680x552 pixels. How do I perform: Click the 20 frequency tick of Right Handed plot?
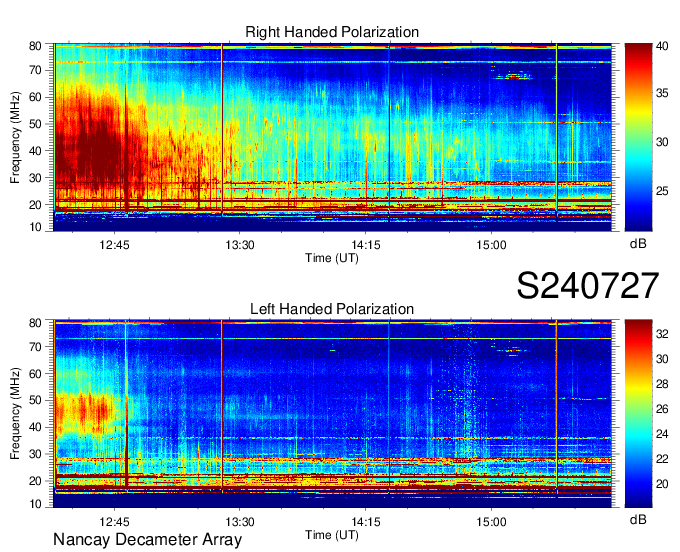click(x=35, y=205)
